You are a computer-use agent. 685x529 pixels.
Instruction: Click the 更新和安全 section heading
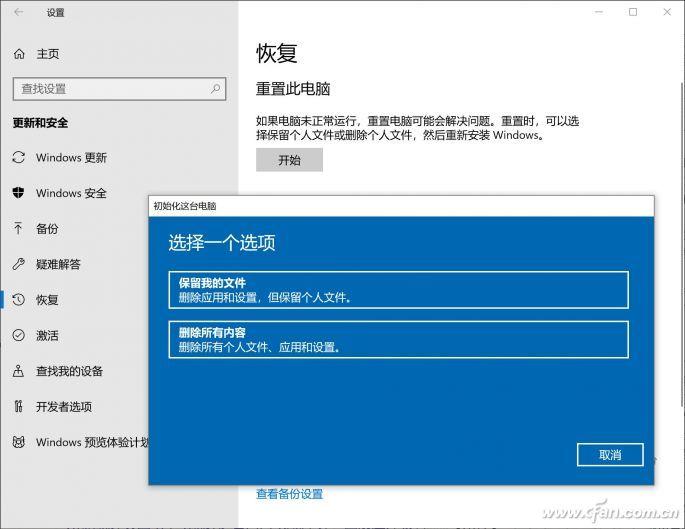40,123
